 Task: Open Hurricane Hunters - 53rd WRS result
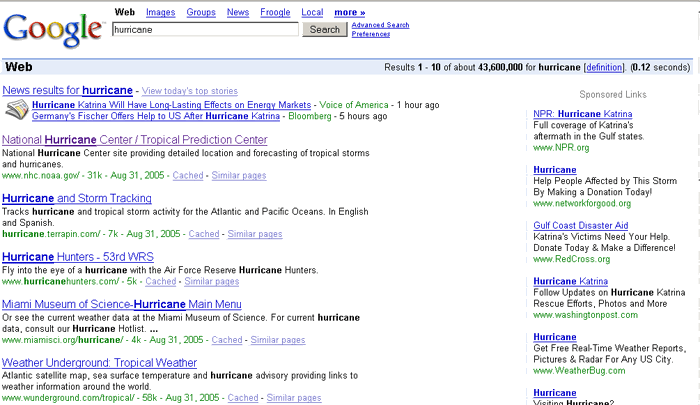click(x=78, y=257)
